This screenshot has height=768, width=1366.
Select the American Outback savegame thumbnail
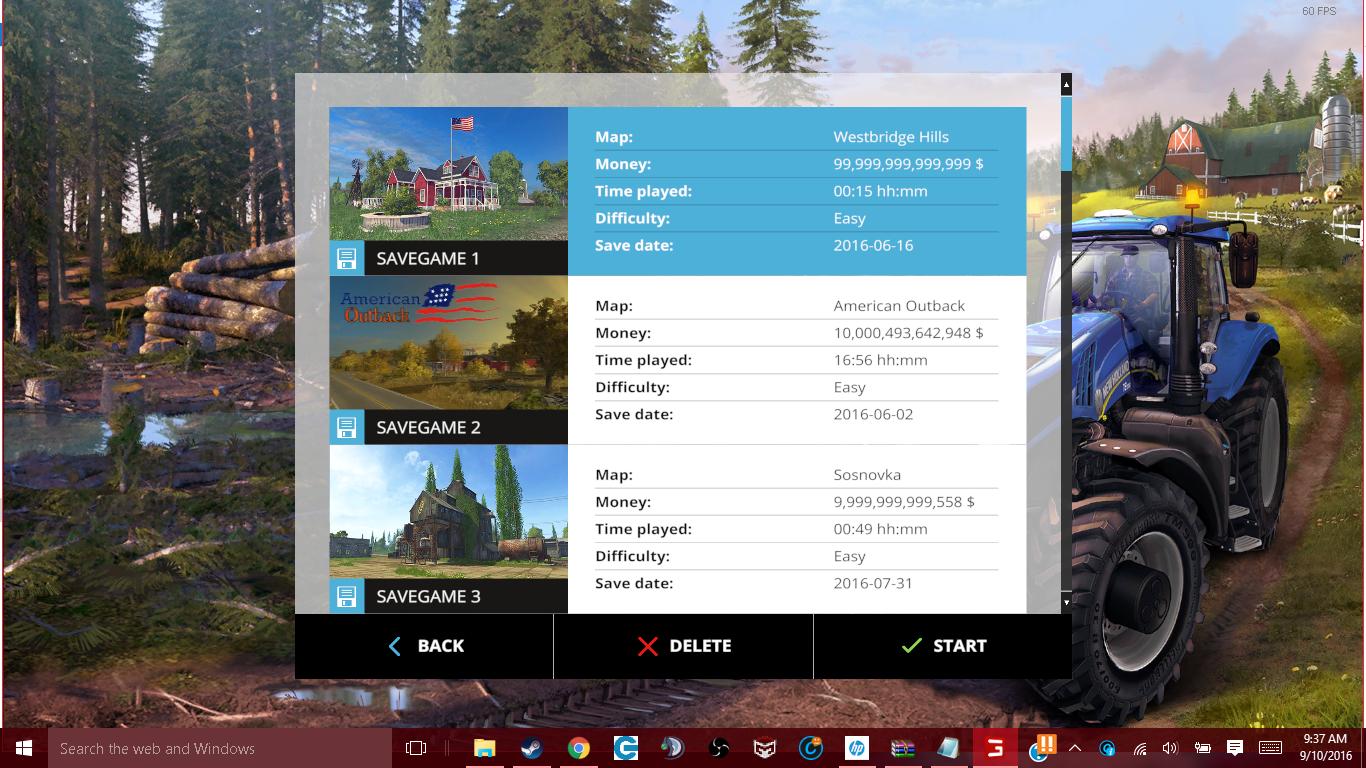tap(448, 343)
